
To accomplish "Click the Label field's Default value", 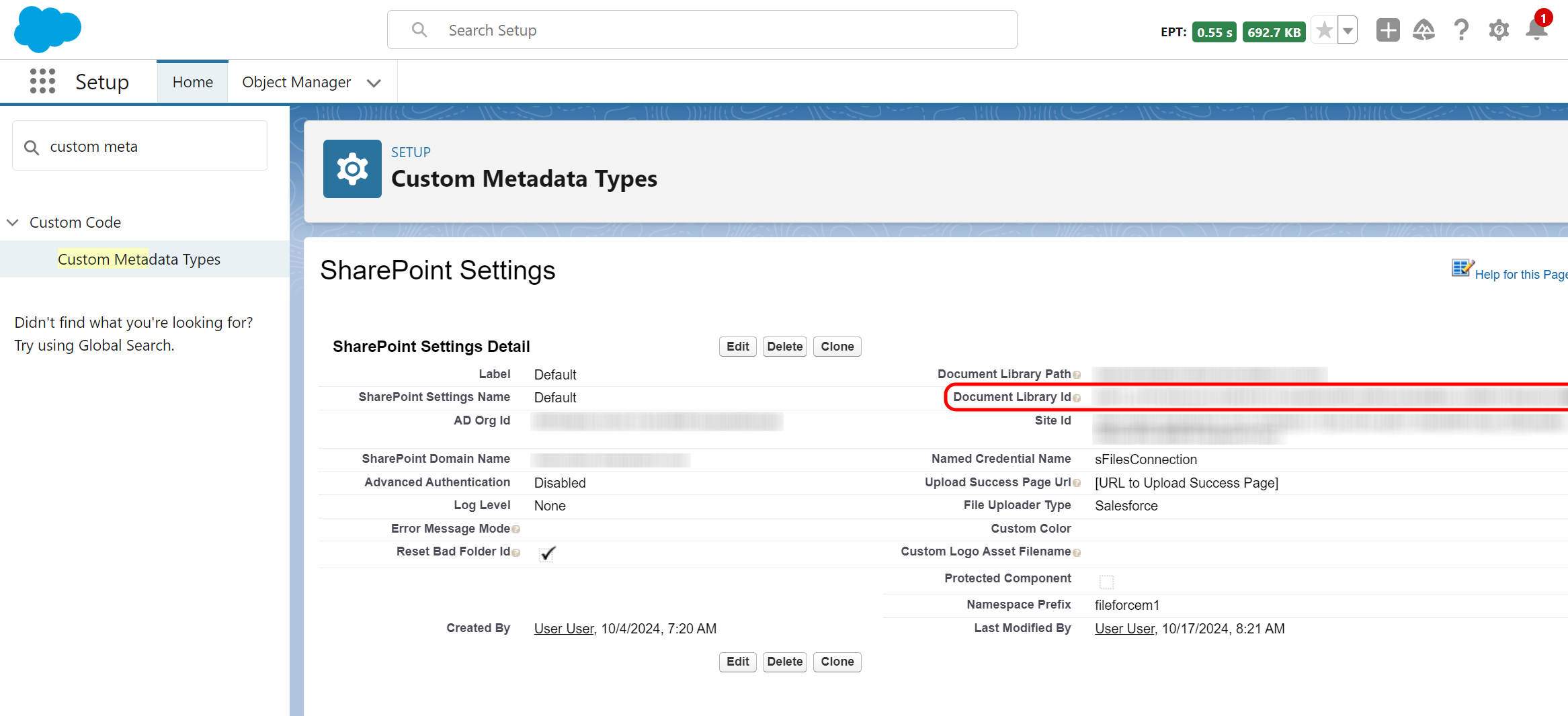I will pos(555,375).
